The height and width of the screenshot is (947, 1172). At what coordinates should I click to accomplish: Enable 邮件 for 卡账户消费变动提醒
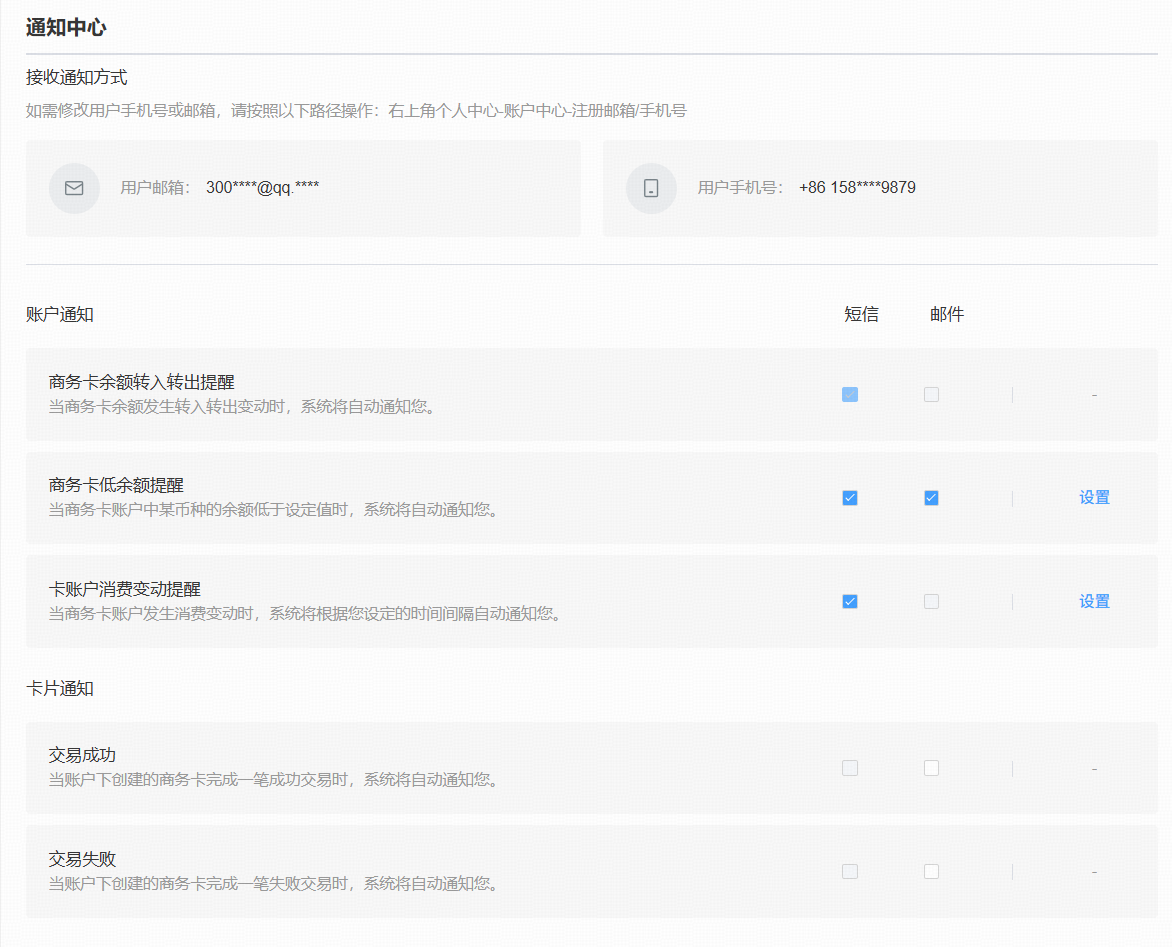click(x=931, y=602)
